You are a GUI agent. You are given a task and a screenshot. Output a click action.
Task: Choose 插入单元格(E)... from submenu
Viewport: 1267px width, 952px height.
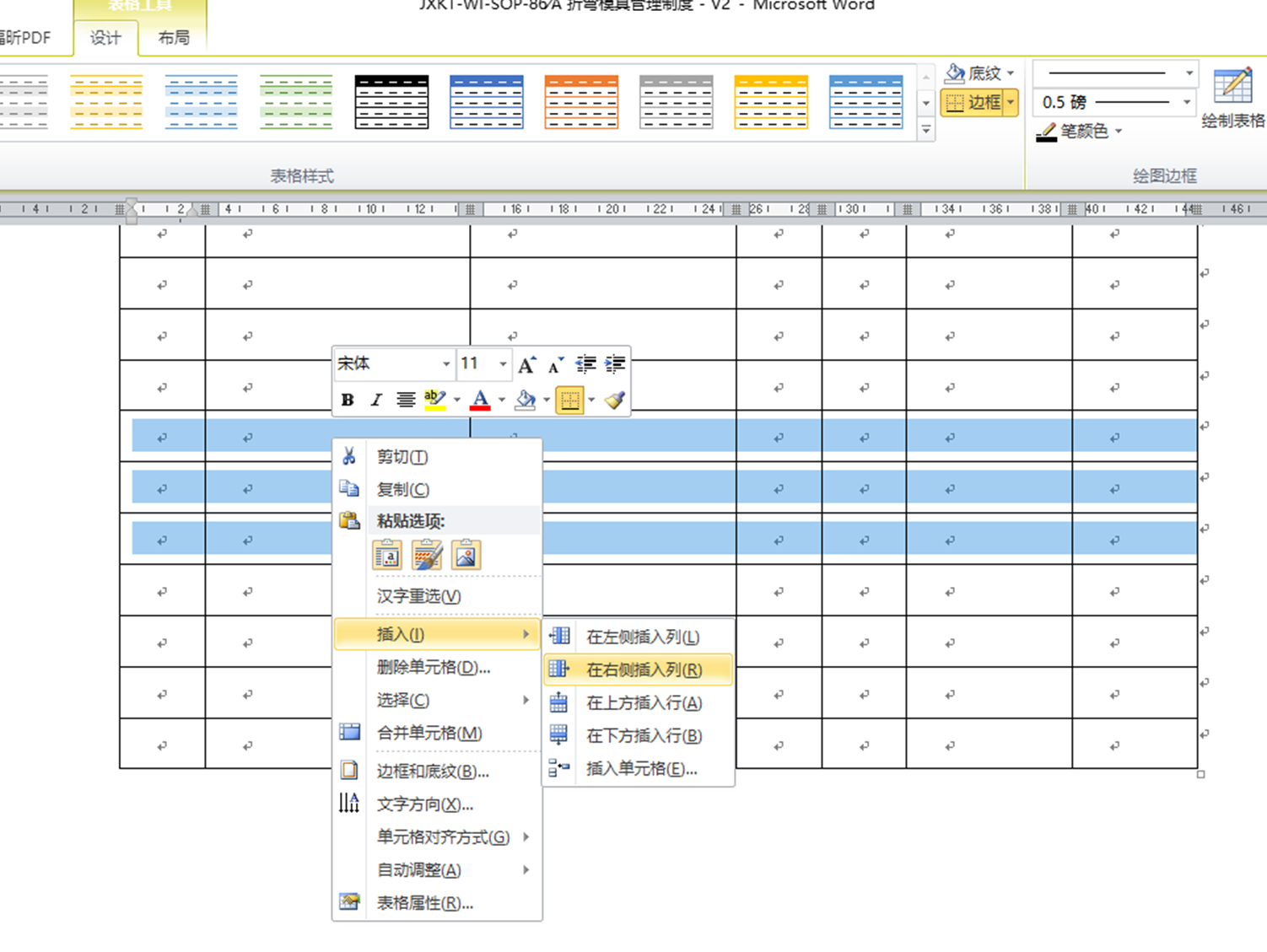pos(639,768)
